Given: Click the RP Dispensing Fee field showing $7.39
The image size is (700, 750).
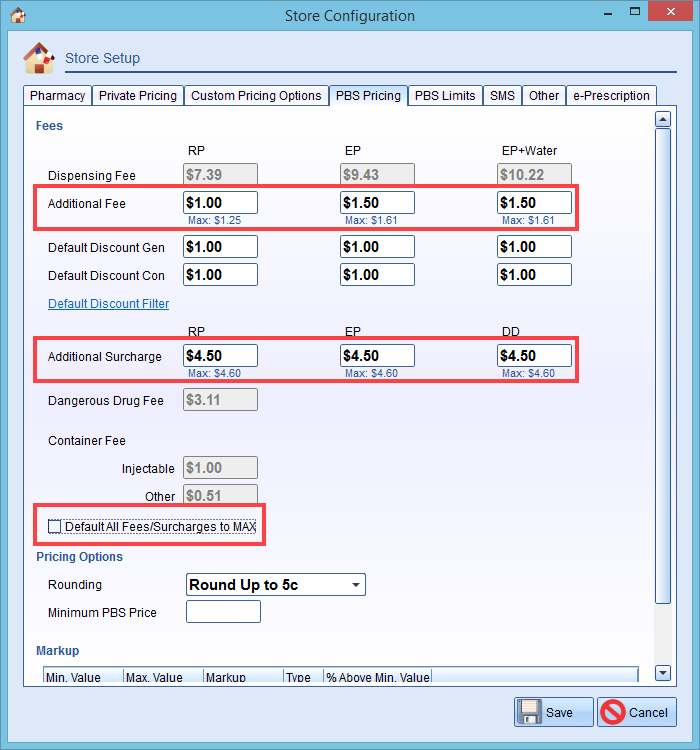Looking at the screenshot, I should click(x=220, y=174).
